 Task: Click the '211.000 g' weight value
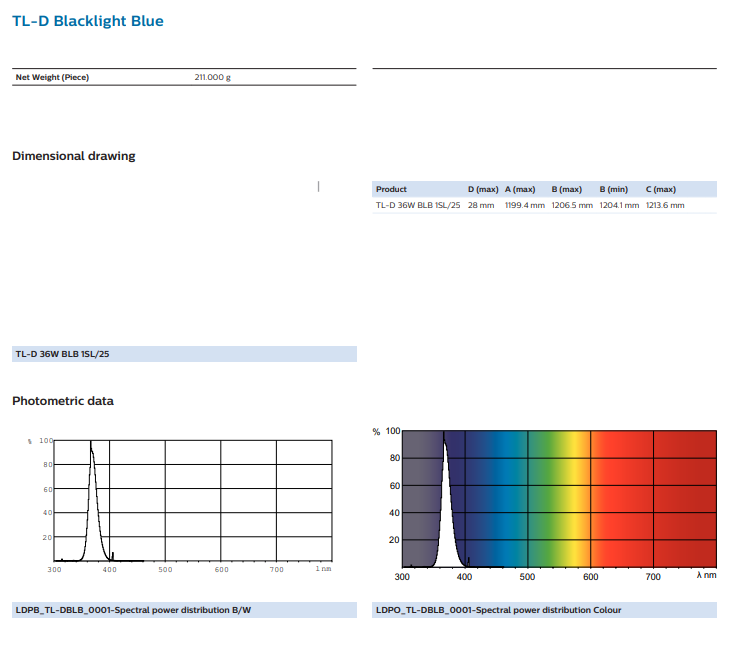(212, 77)
